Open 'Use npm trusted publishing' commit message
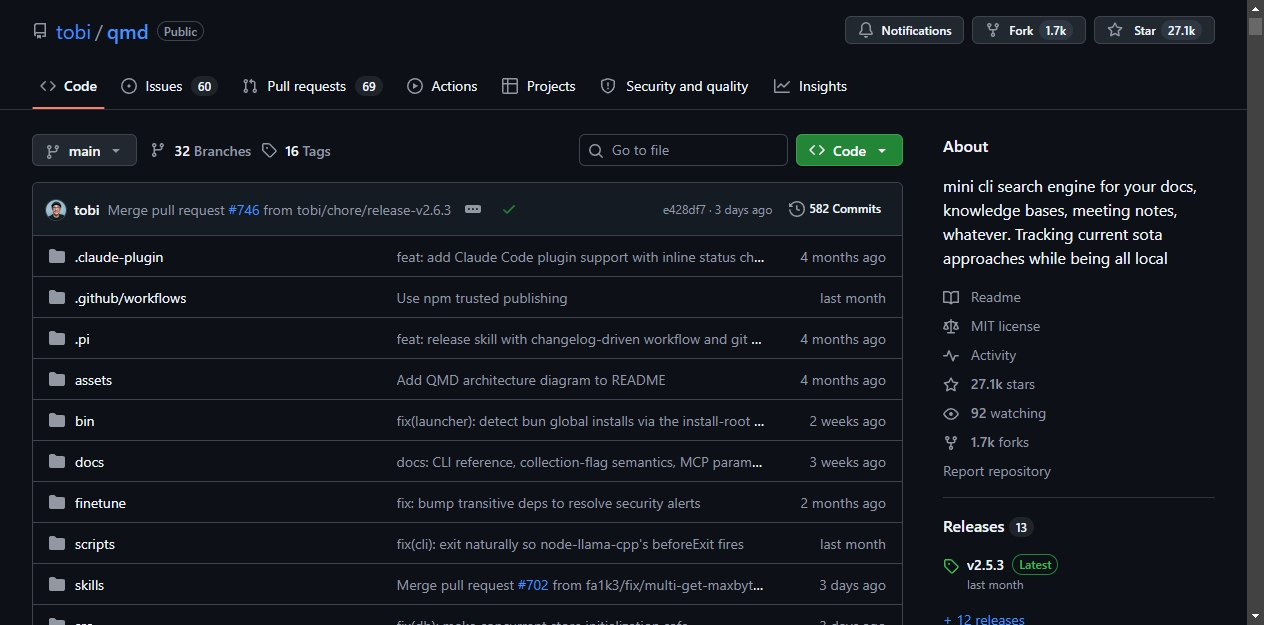1264x625 pixels. coord(482,298)
